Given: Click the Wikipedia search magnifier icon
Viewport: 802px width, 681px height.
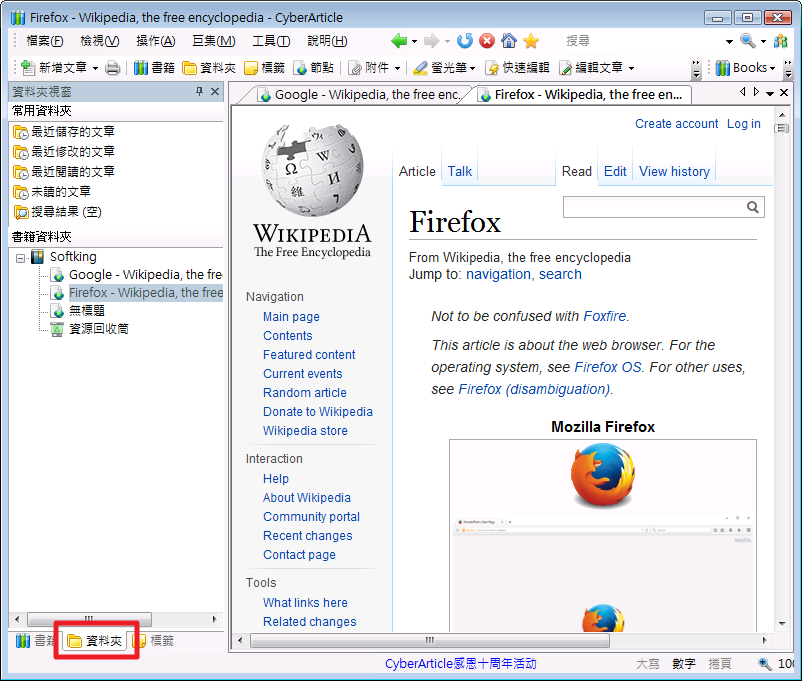Looking at the screenshot, I should (x=753, y=207).
